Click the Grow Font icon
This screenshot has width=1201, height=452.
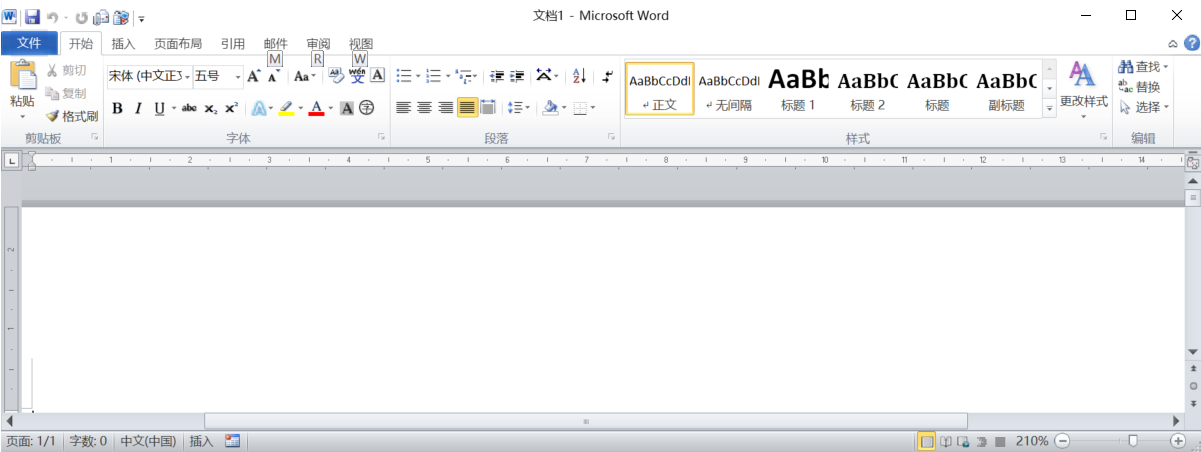(x=253, y=76)
